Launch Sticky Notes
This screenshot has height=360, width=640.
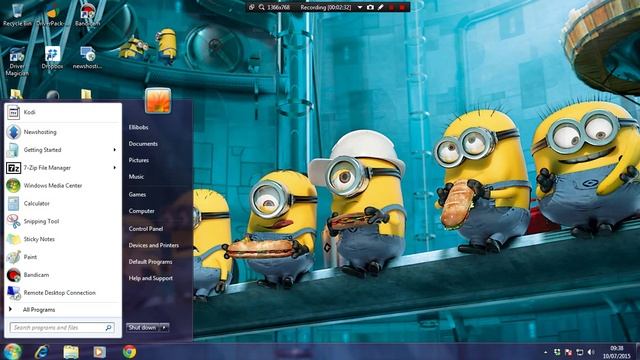pos(62,239)
